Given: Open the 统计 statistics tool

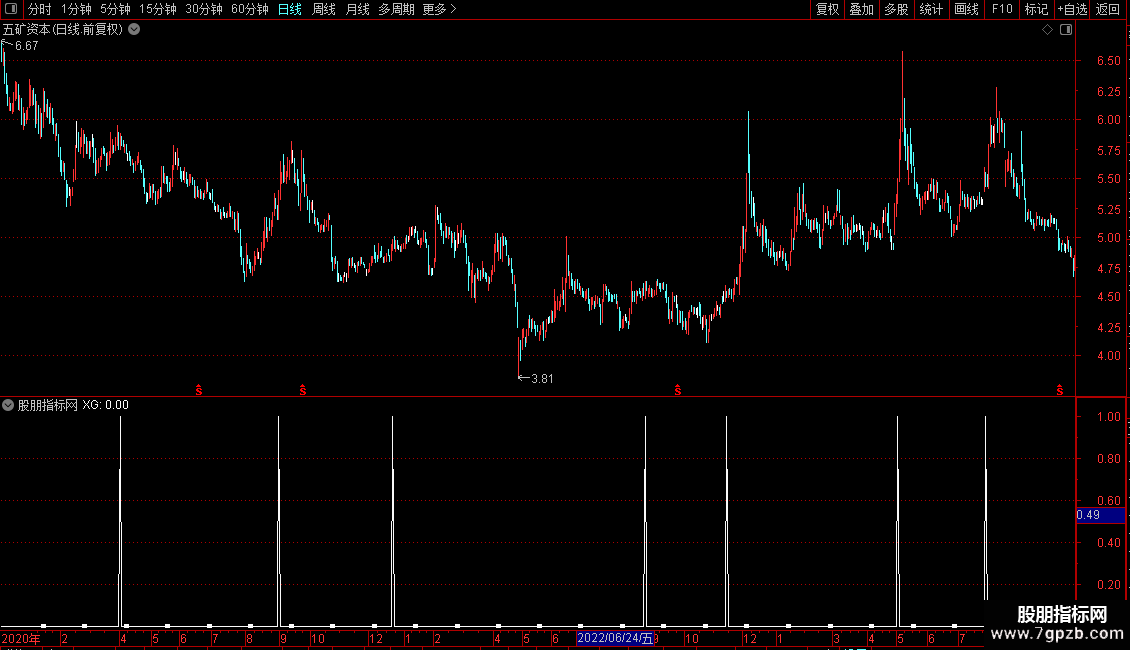Looking at the screenshot, I should click(x=931, y=9).
